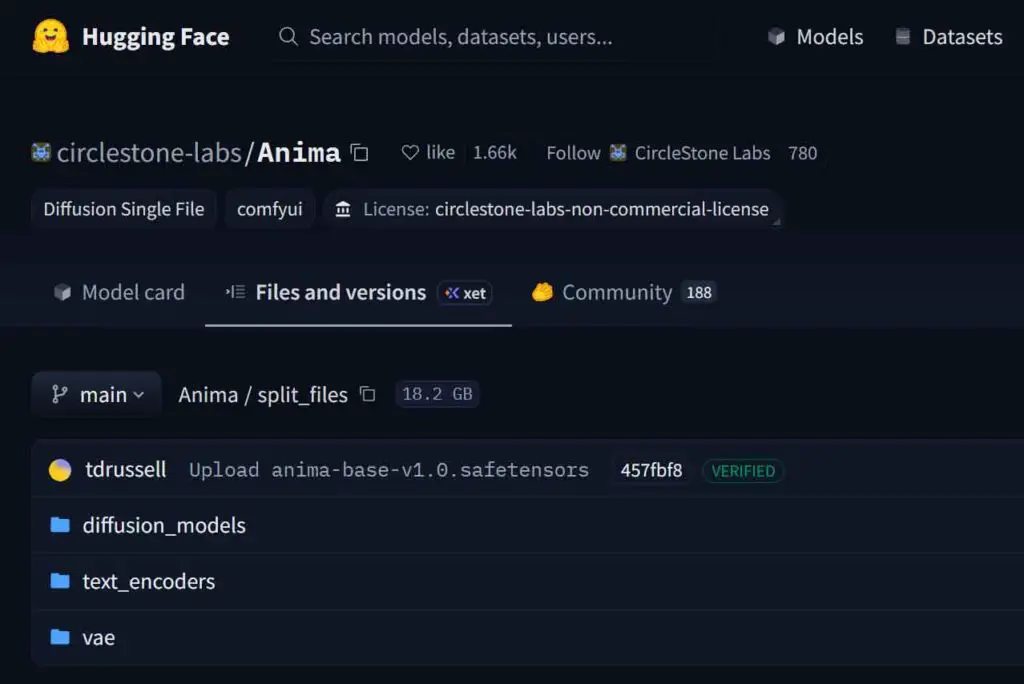This screenshot has height=684, width=1024.
Task: Open the Anima repository name link
Action: point(298,153)
